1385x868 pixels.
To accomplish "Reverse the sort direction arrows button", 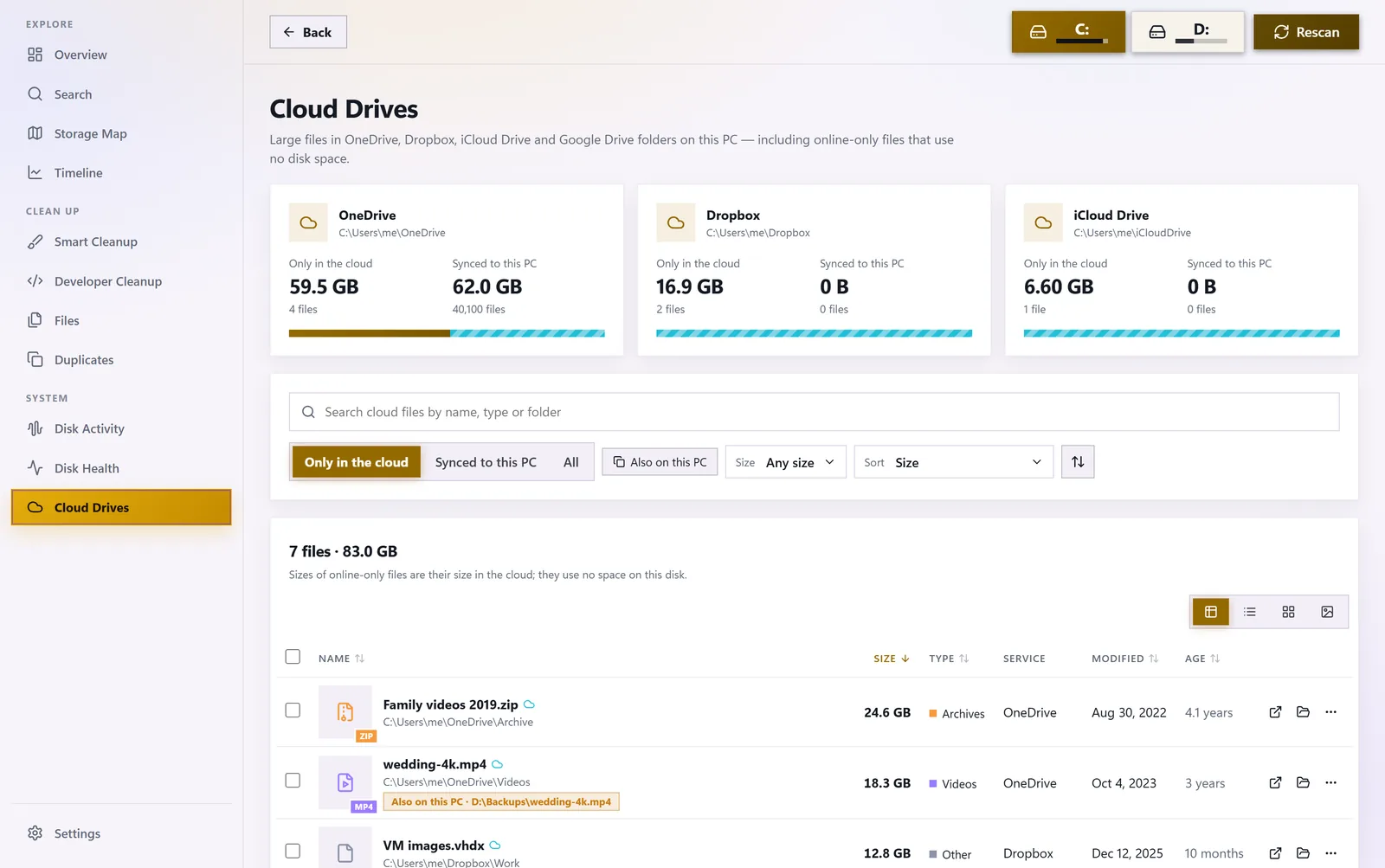I will 1078,462.
